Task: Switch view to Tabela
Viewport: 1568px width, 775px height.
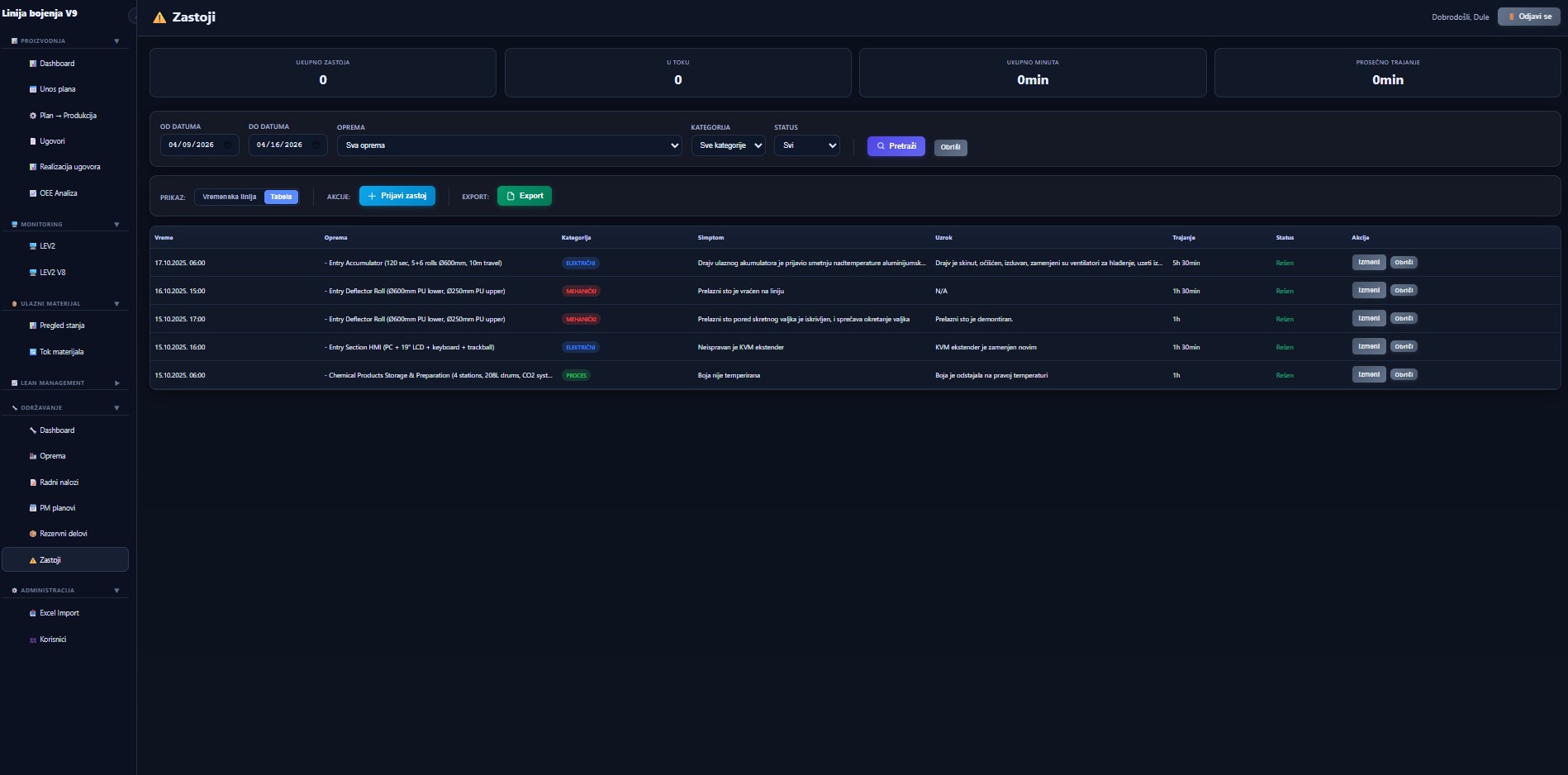Action: (x=281, y=197)
